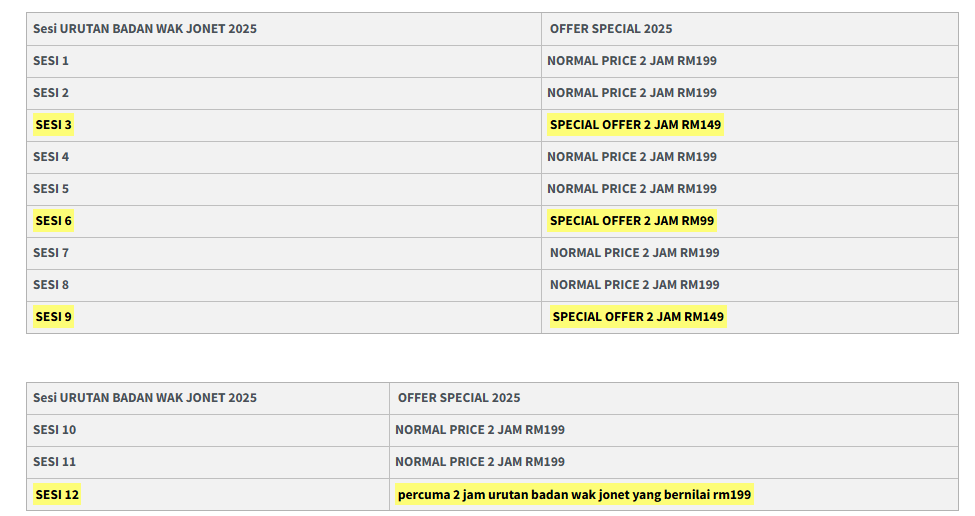Click the SESI 11 row label
Viewport: 975px width, 516px height.
[55, 462]
